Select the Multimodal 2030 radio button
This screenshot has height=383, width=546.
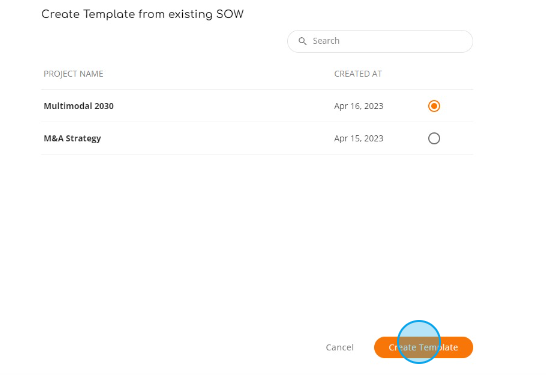point(434,106)
